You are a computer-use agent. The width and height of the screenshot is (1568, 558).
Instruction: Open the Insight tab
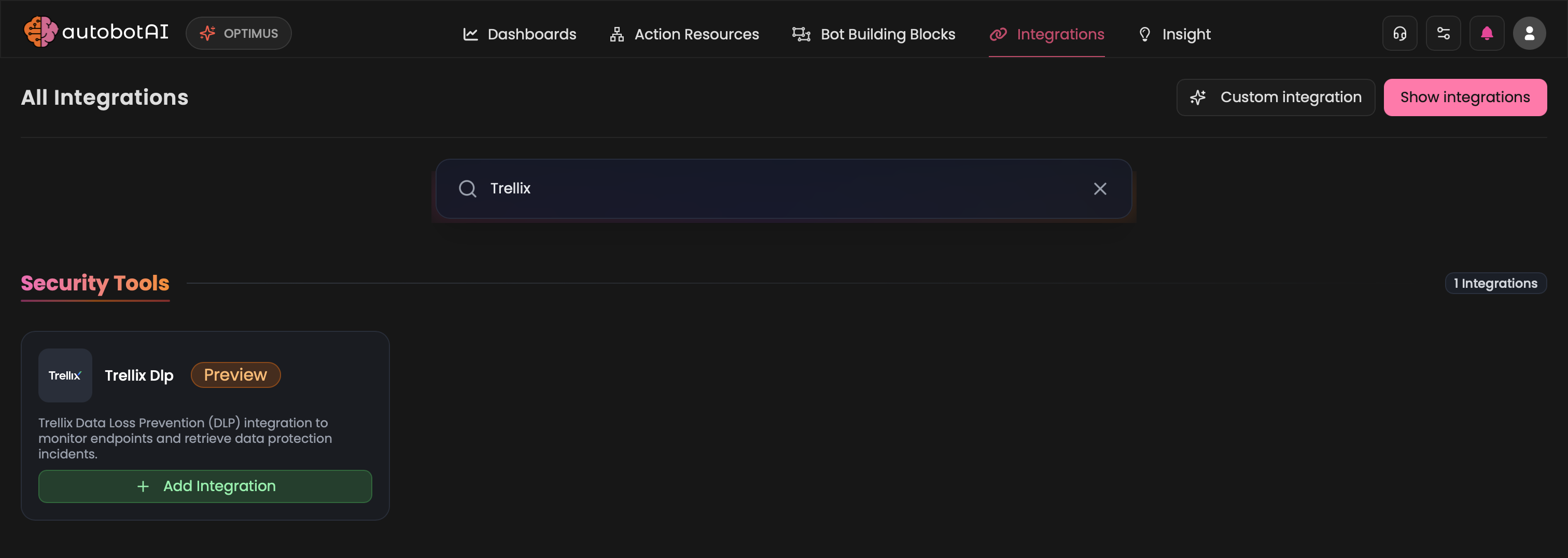pyautogui.click(x=1174, y=34)
